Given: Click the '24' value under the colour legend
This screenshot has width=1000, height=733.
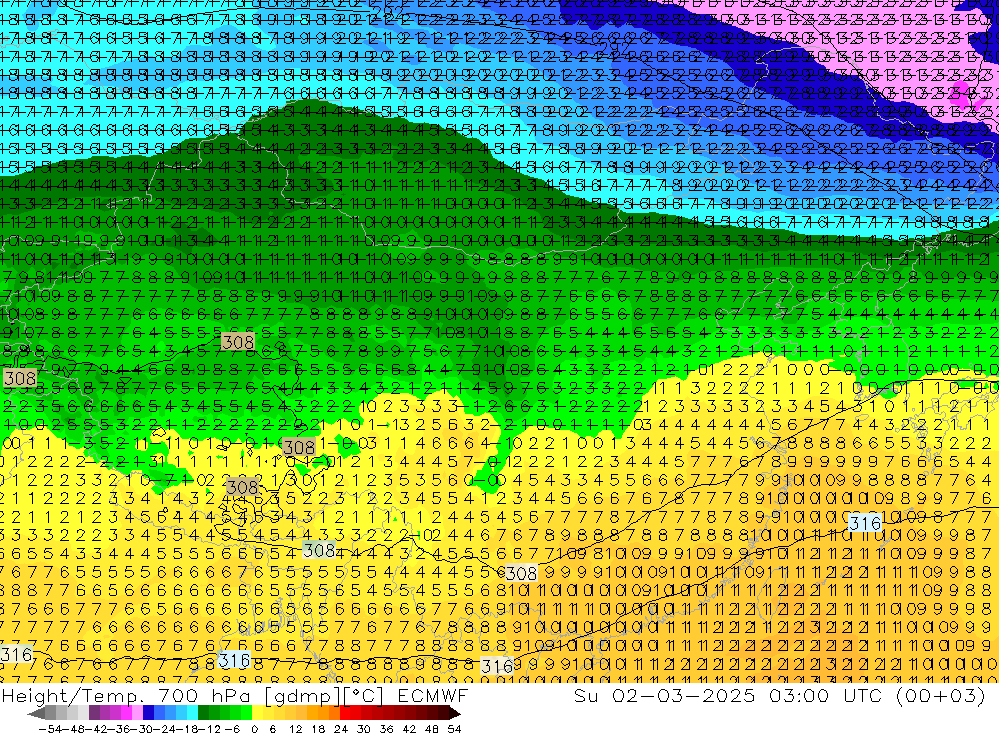Looking at the screenshot, I should (341, 729).
